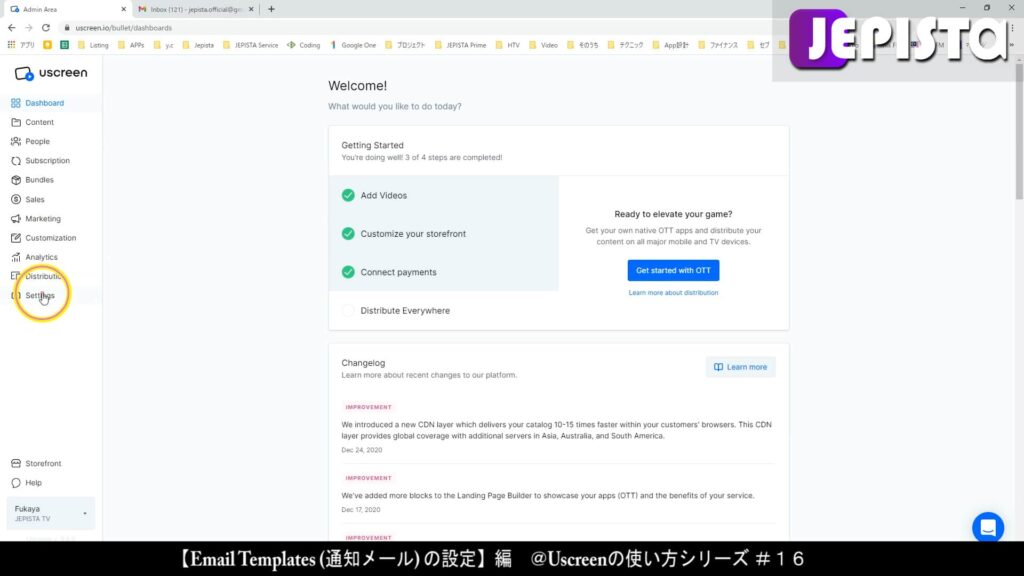Close the Admin Area tab
This screenshot has width=1024, height=576.
click(x=123, y=9)
